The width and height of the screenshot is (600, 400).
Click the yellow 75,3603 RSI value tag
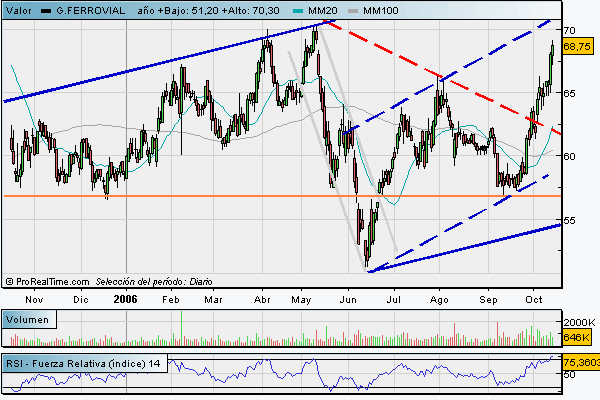(581, 362)
